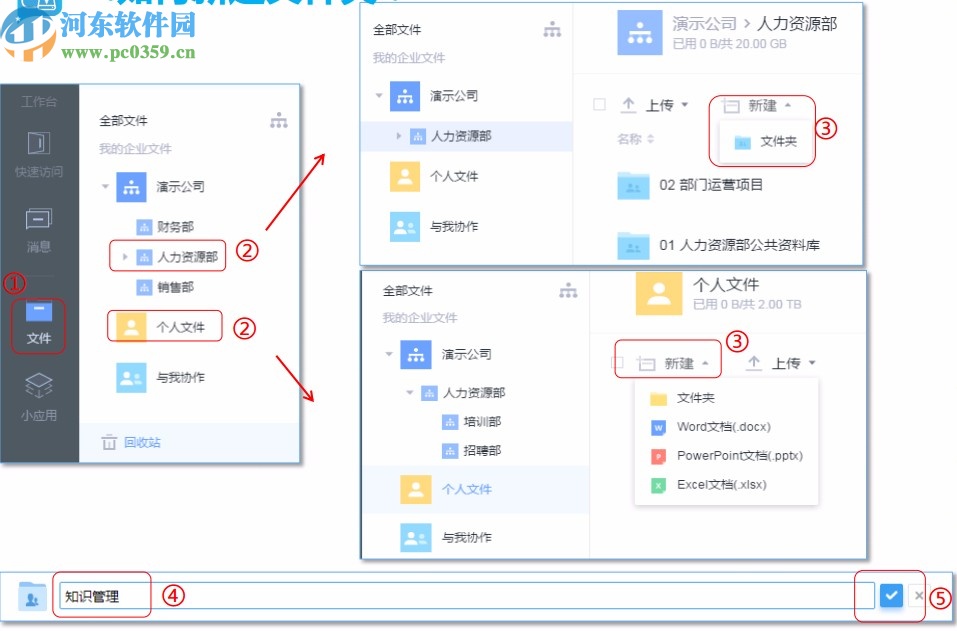This screenshot has height=631, width=957.
Task: Click the blue checkmark confirm button
Action: (891, 595)
